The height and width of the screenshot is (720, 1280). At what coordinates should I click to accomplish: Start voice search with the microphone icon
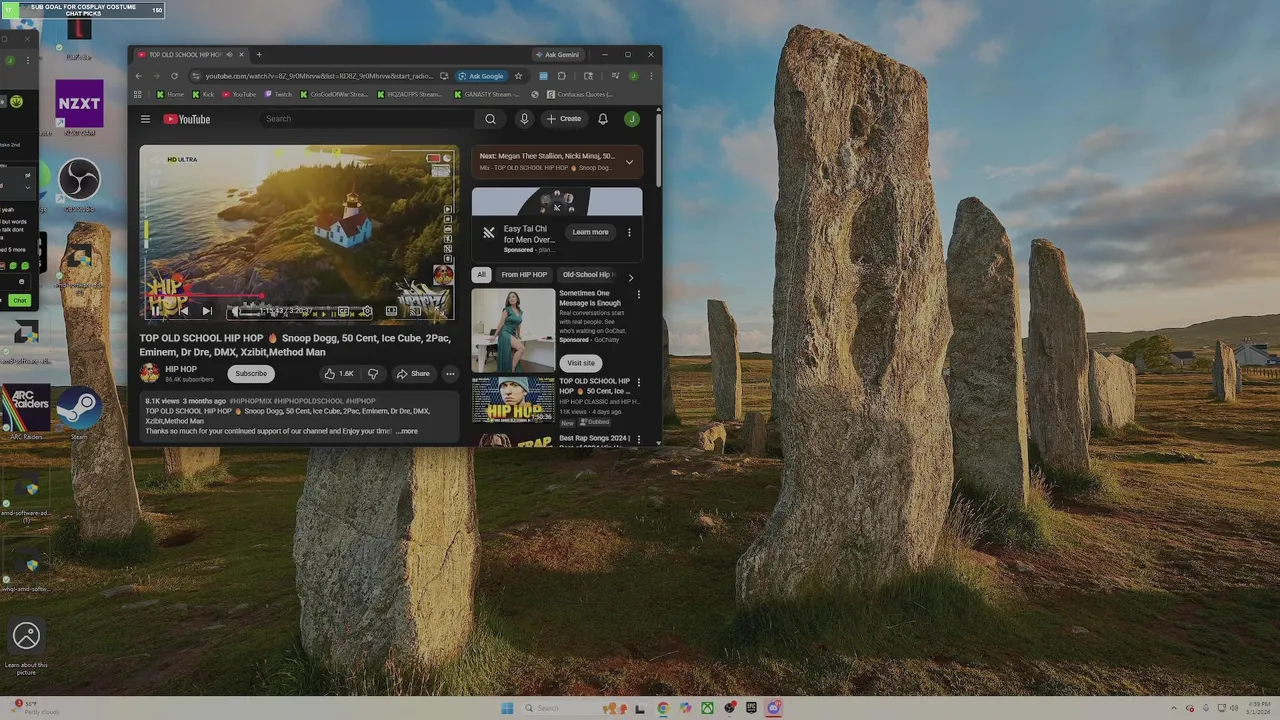click(x=523, y=119)
